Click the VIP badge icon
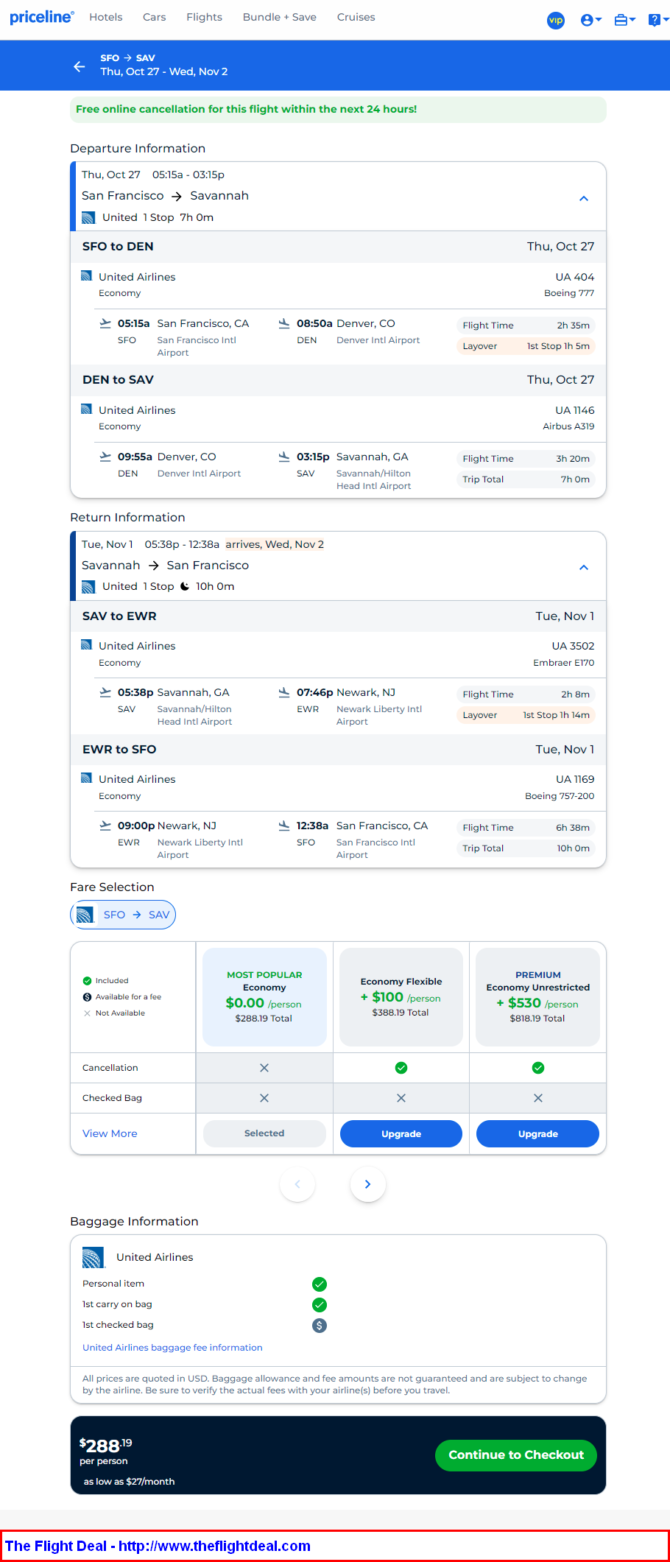 556,20
